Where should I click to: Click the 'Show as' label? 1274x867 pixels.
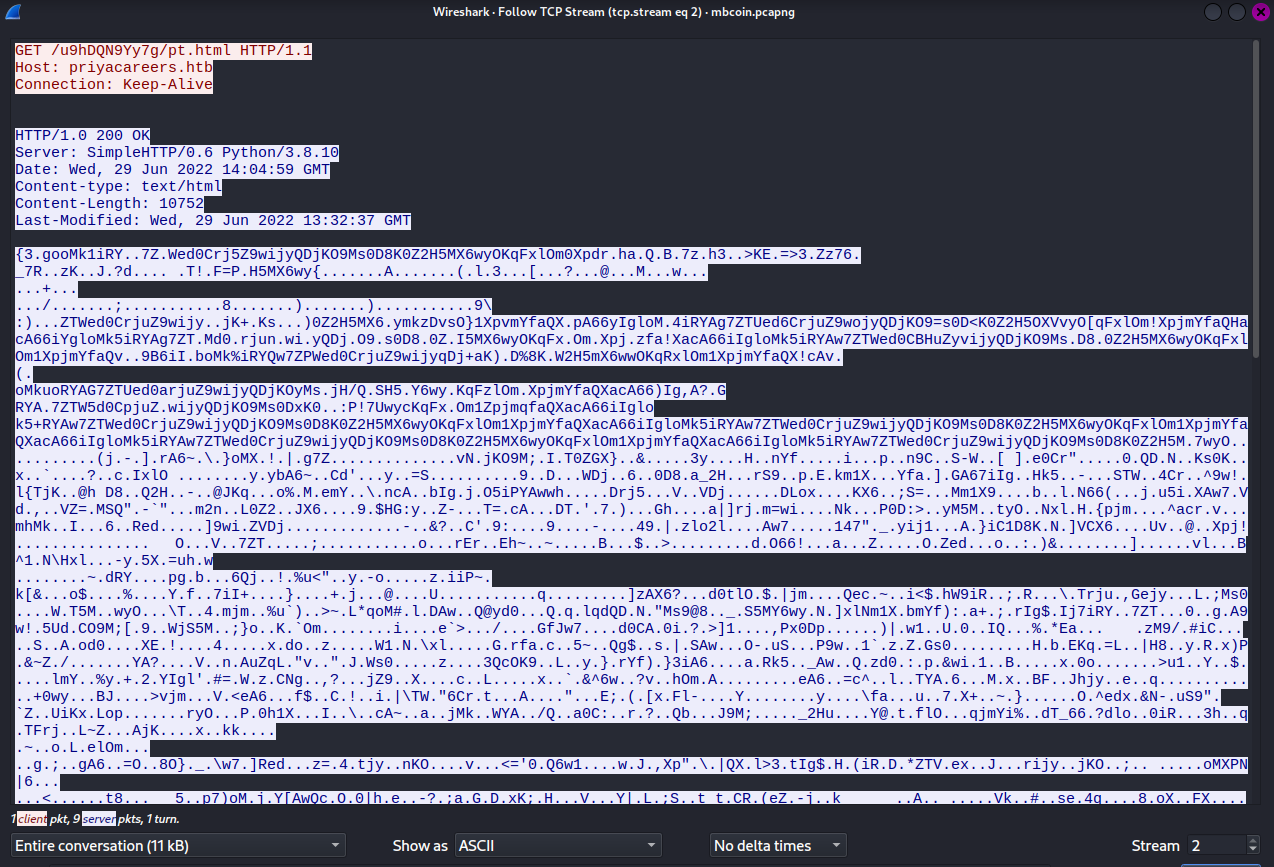pyautogui.click(x=420, y=846)
